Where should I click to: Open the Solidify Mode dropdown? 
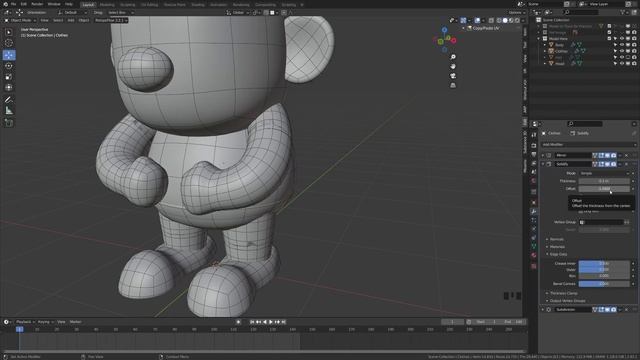click(x=604, y=173)
